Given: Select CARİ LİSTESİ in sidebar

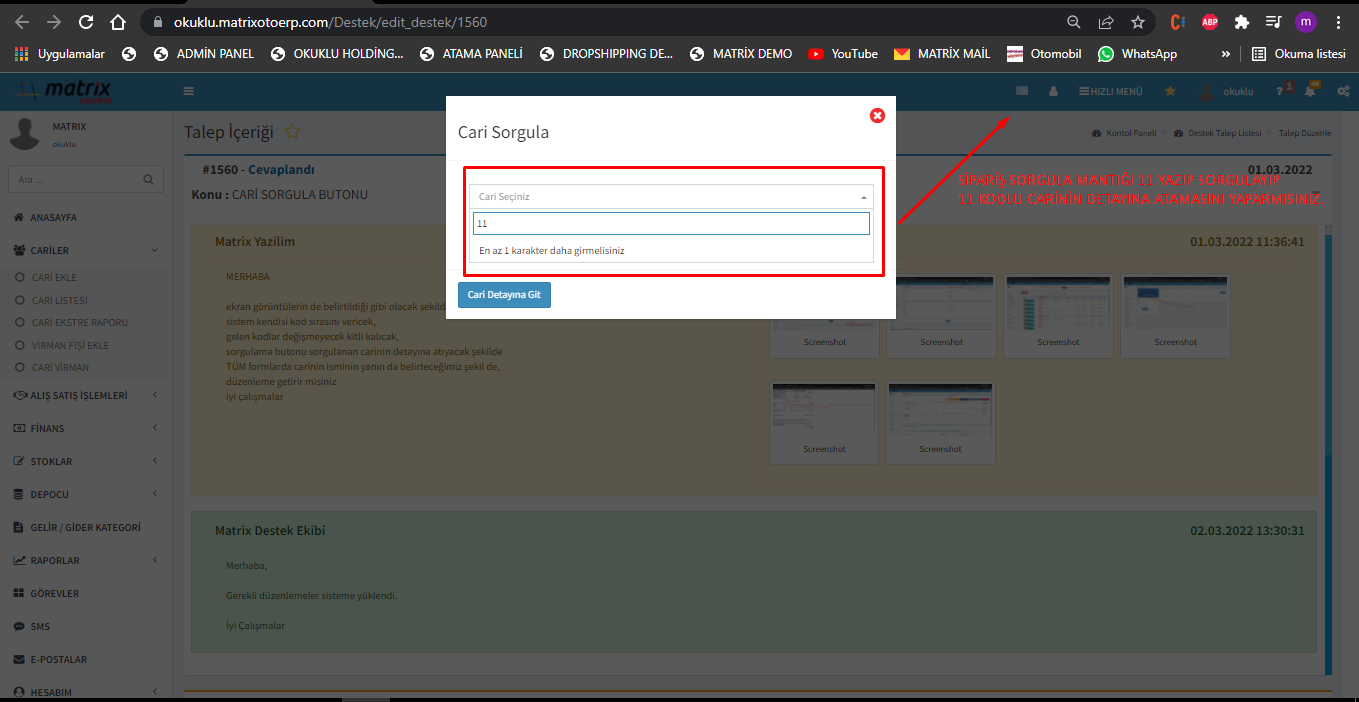Looking at the screenshot, I should pos(60,300).
